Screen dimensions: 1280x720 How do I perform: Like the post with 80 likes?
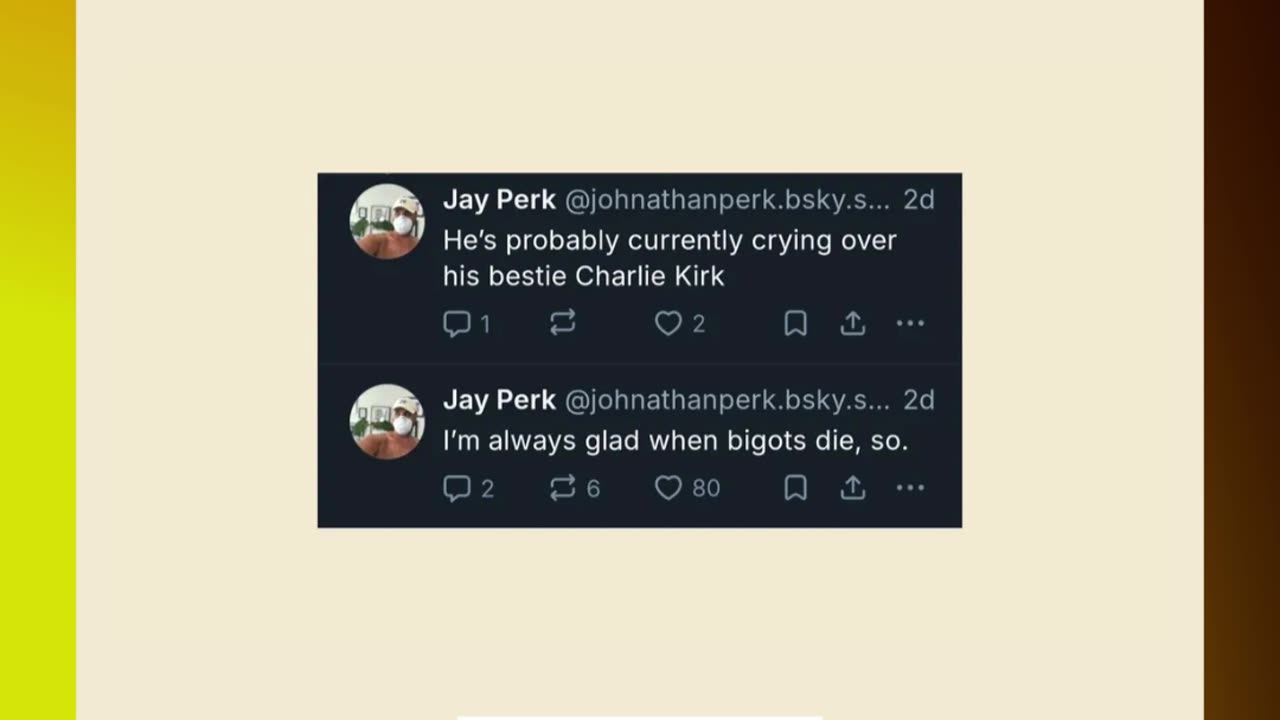point(668,488)
